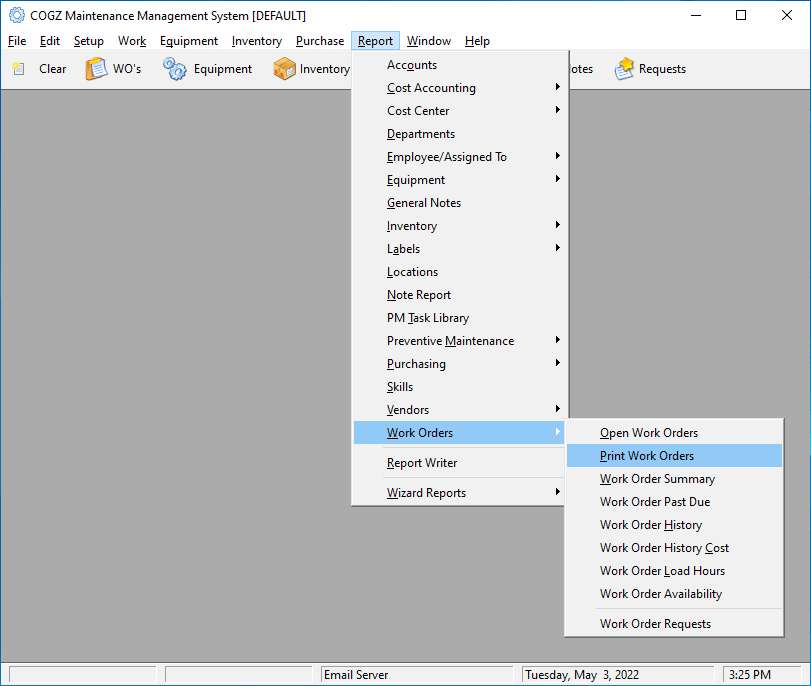Click the highlighted Work Orders menu item
Viewport: 811px width, 686px height.
460,433
